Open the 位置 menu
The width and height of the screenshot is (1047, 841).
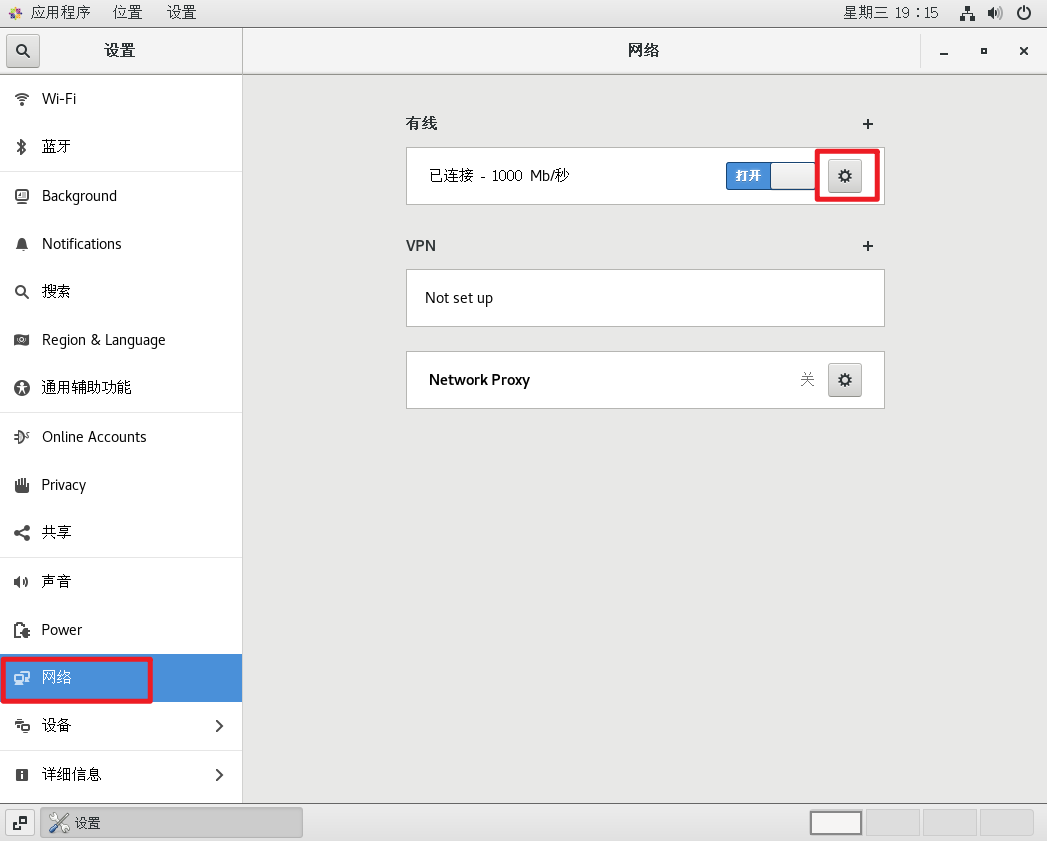(x=128, y=13)
